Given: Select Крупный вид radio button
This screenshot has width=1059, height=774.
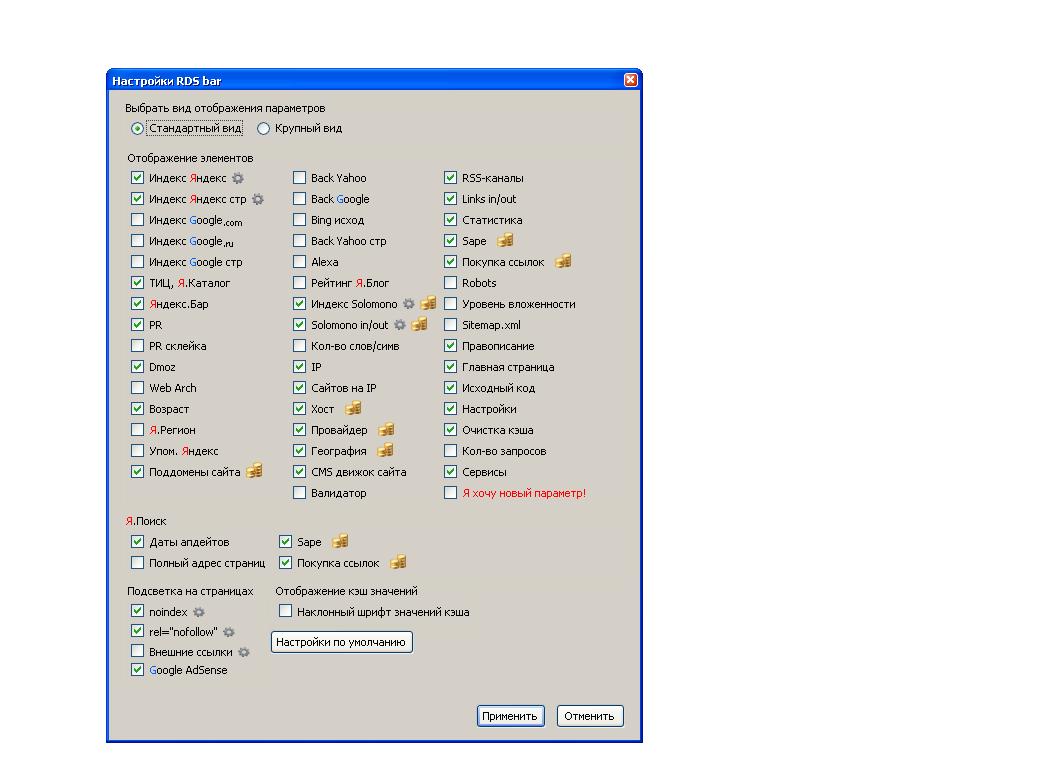Looking at the screenshot, I should [263, 128].
